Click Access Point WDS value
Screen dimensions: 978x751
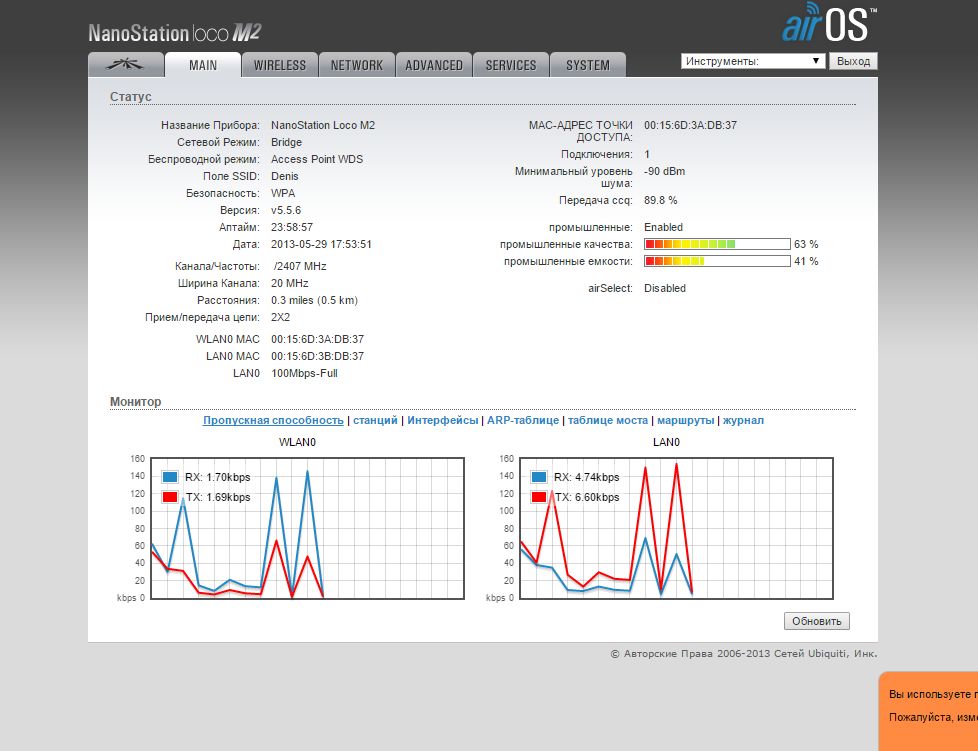(317, 159)
